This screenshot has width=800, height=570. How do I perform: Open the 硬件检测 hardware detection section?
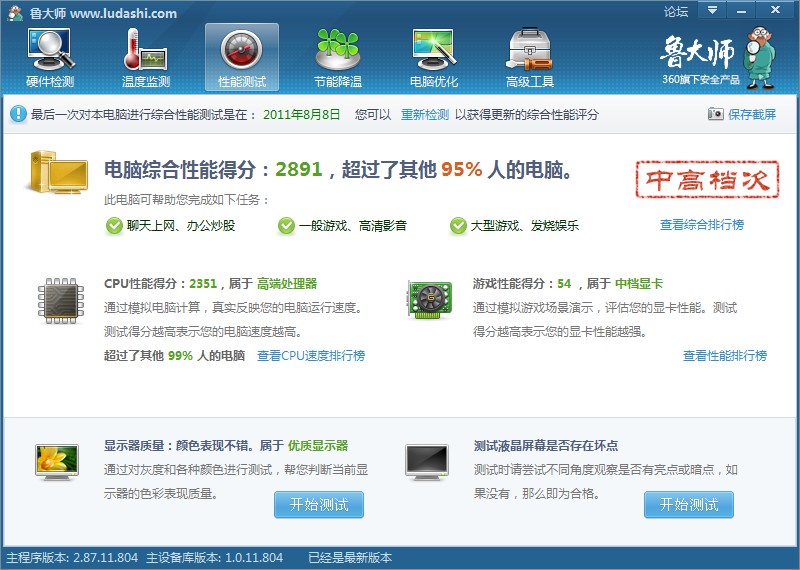point(50,58)
